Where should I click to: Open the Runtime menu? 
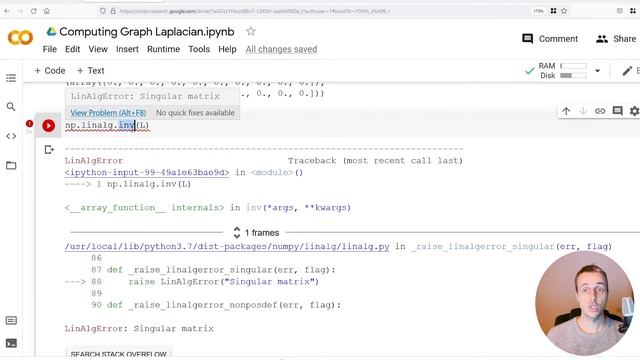(x=163, y=49)
